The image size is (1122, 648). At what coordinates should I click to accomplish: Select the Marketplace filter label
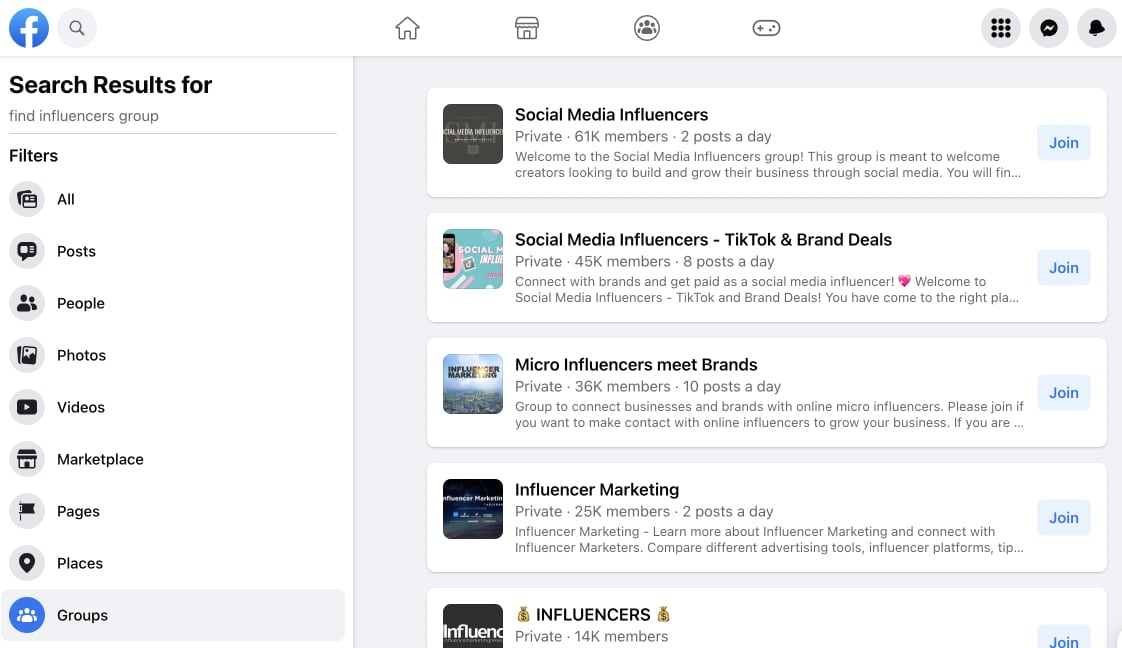coord(100,460)
